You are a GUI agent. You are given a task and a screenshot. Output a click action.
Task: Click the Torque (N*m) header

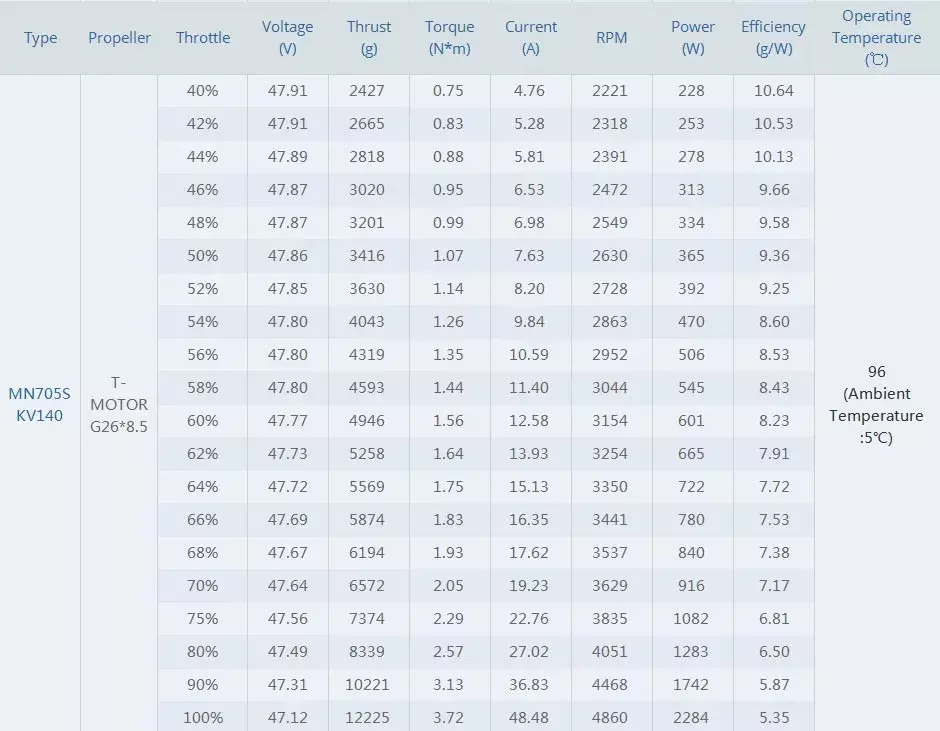point(449,38)
